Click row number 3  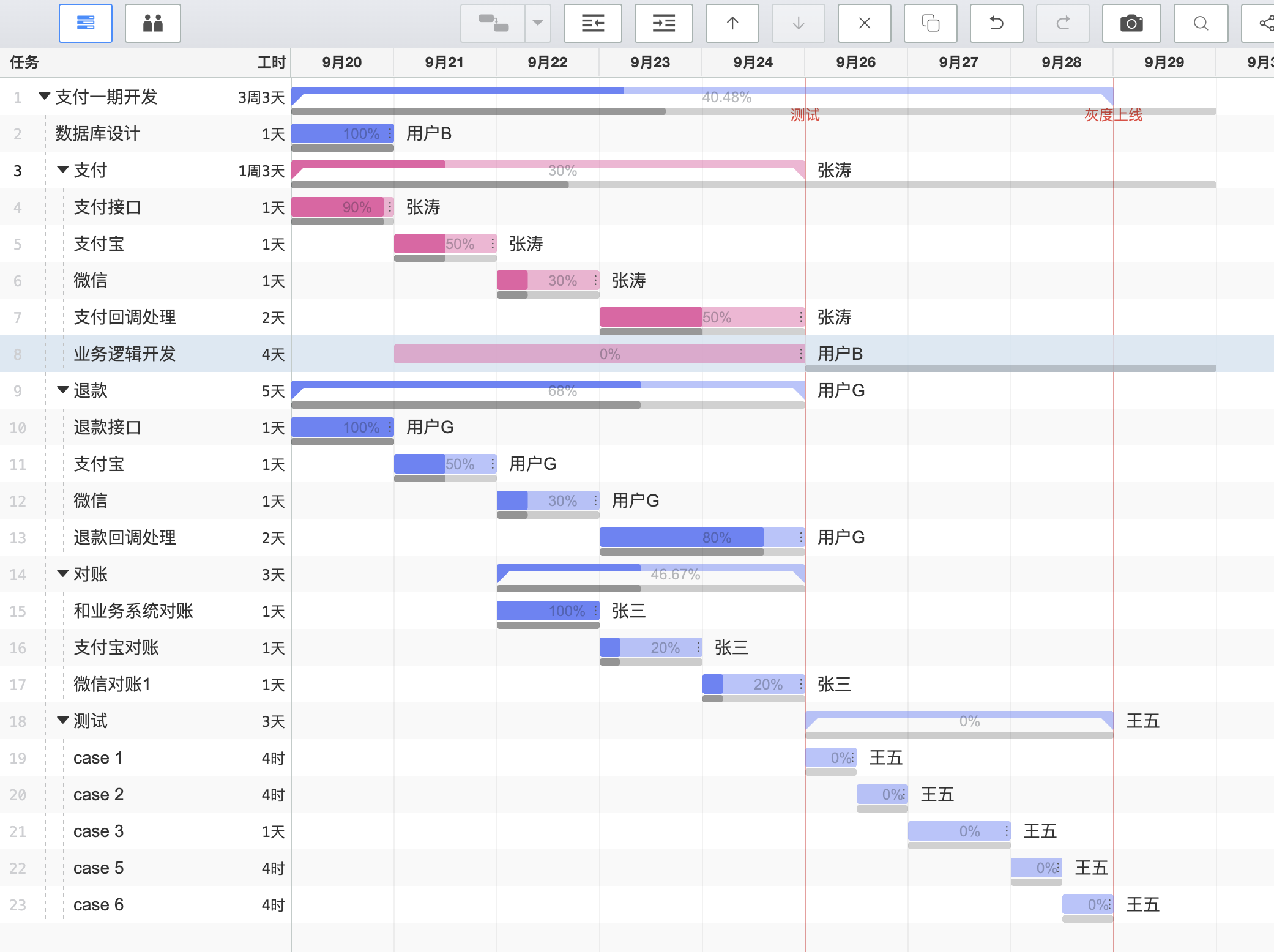(18, 170)
